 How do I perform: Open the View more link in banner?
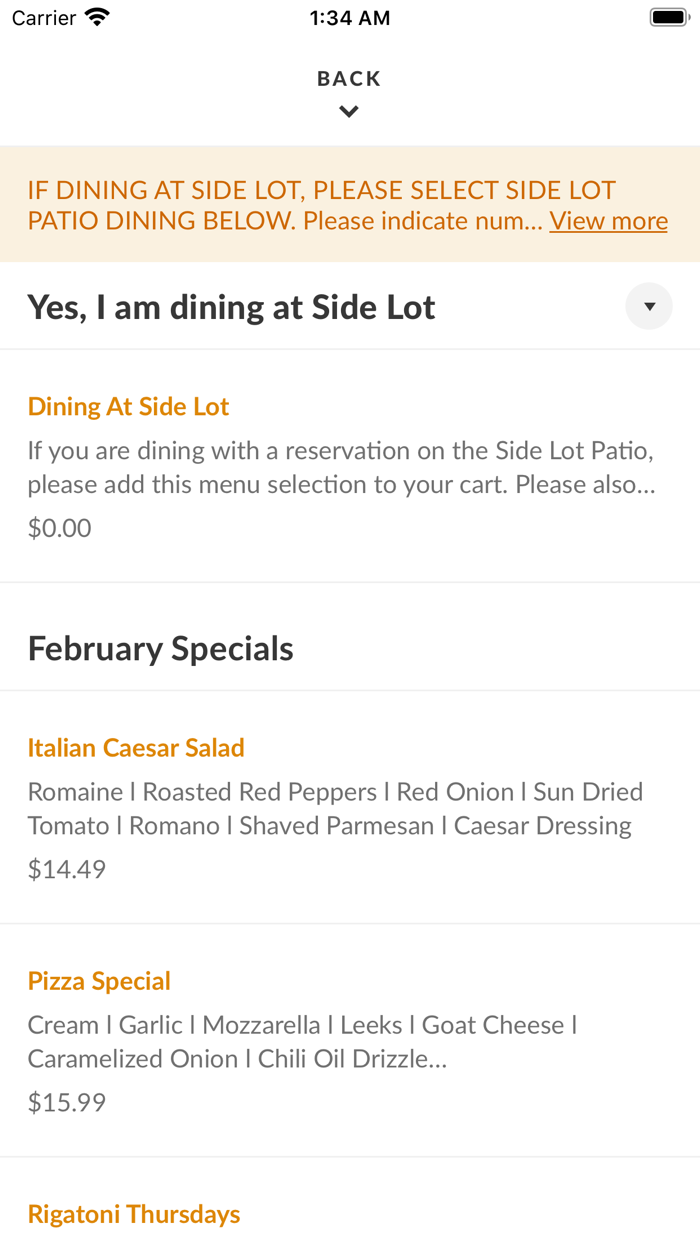(x=608, y=221)
